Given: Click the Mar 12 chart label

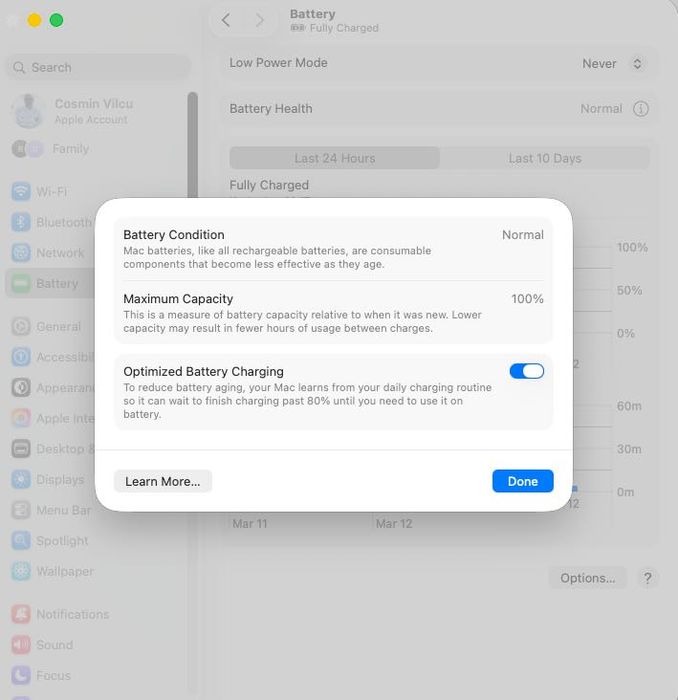Looking at the screenshot, I should tap(394, 524).
